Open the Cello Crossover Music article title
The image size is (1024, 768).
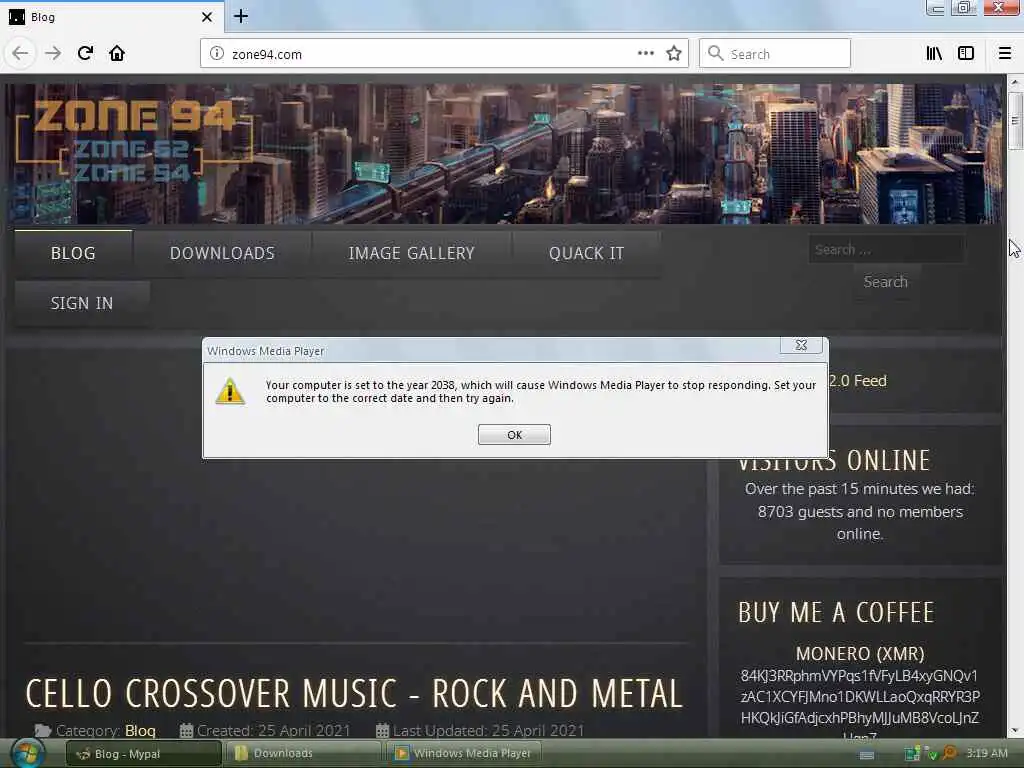tap(354, 694)
